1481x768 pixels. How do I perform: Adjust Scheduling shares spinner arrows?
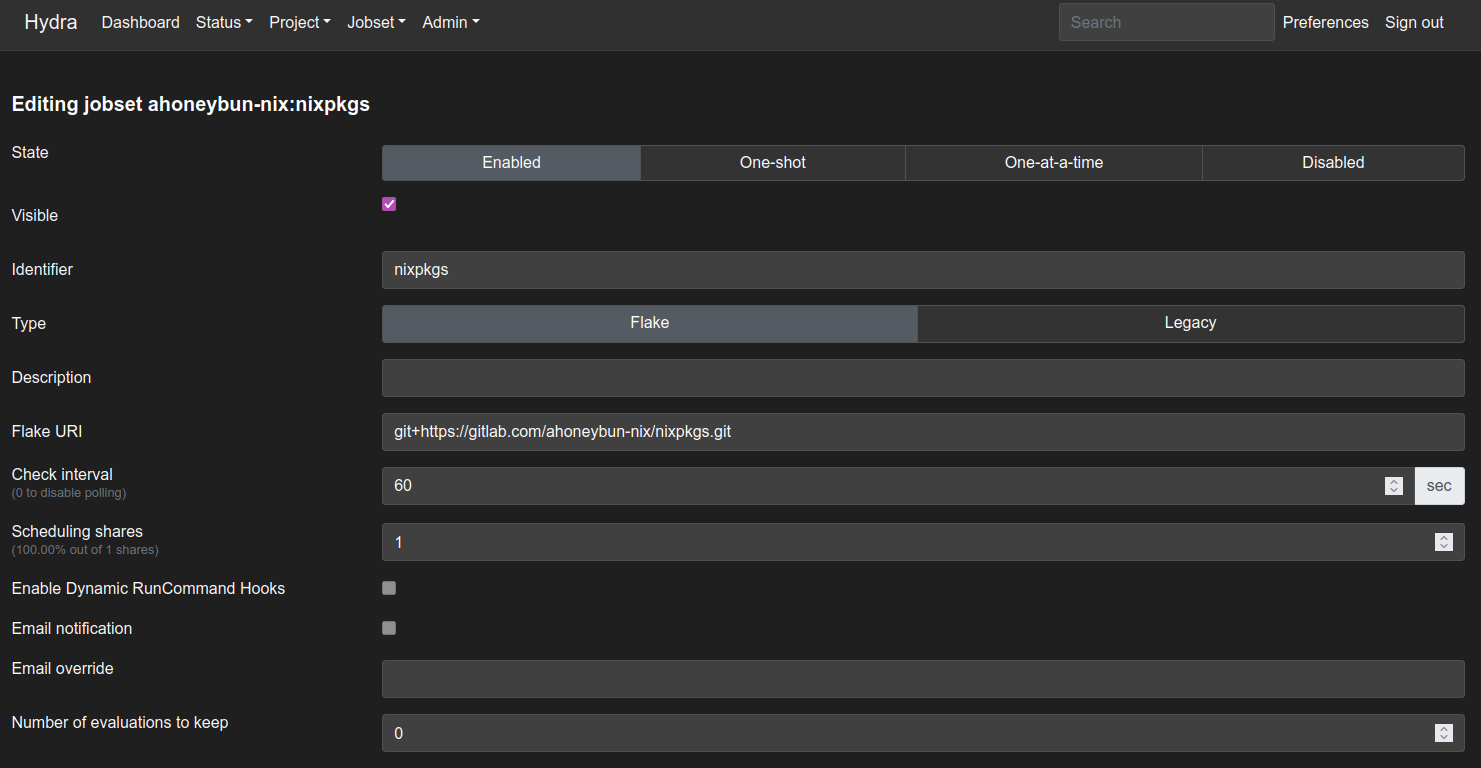click(1443, 542)
